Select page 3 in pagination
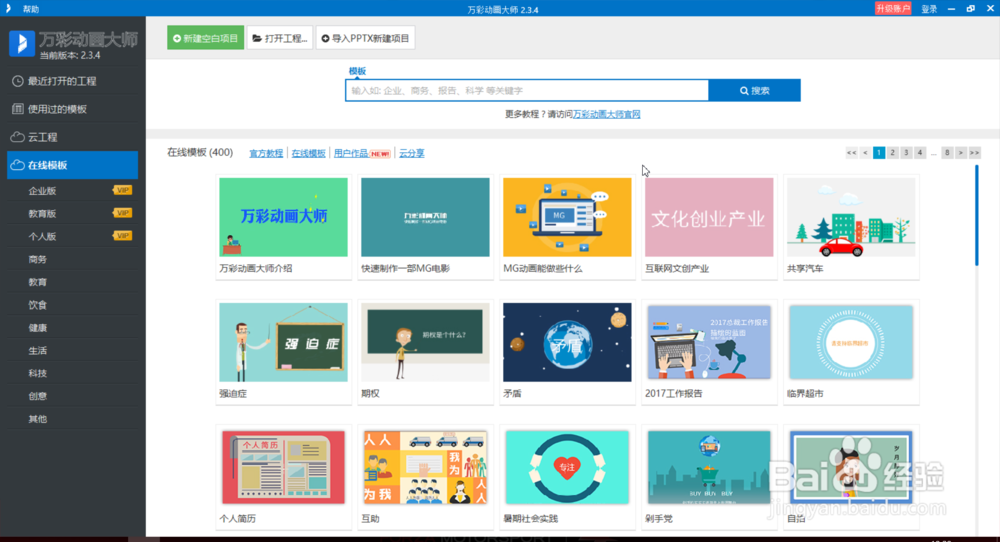 [906, 152]
